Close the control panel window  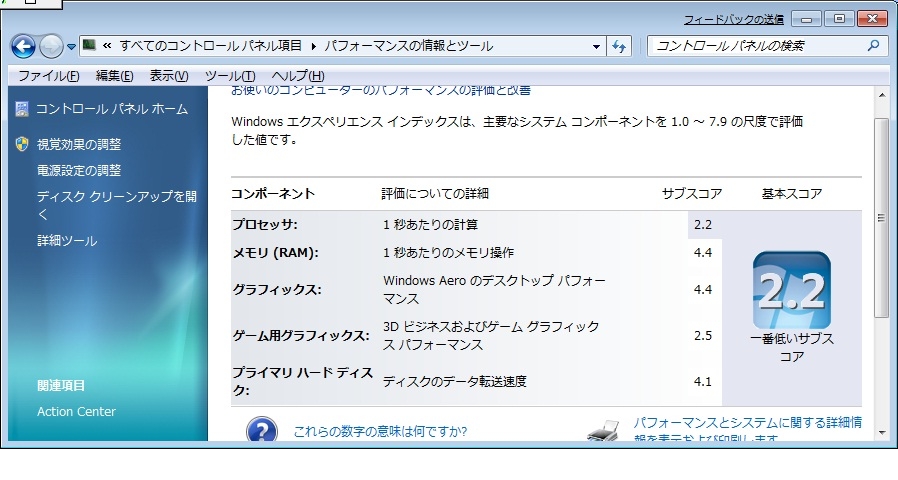coord(872,19)
